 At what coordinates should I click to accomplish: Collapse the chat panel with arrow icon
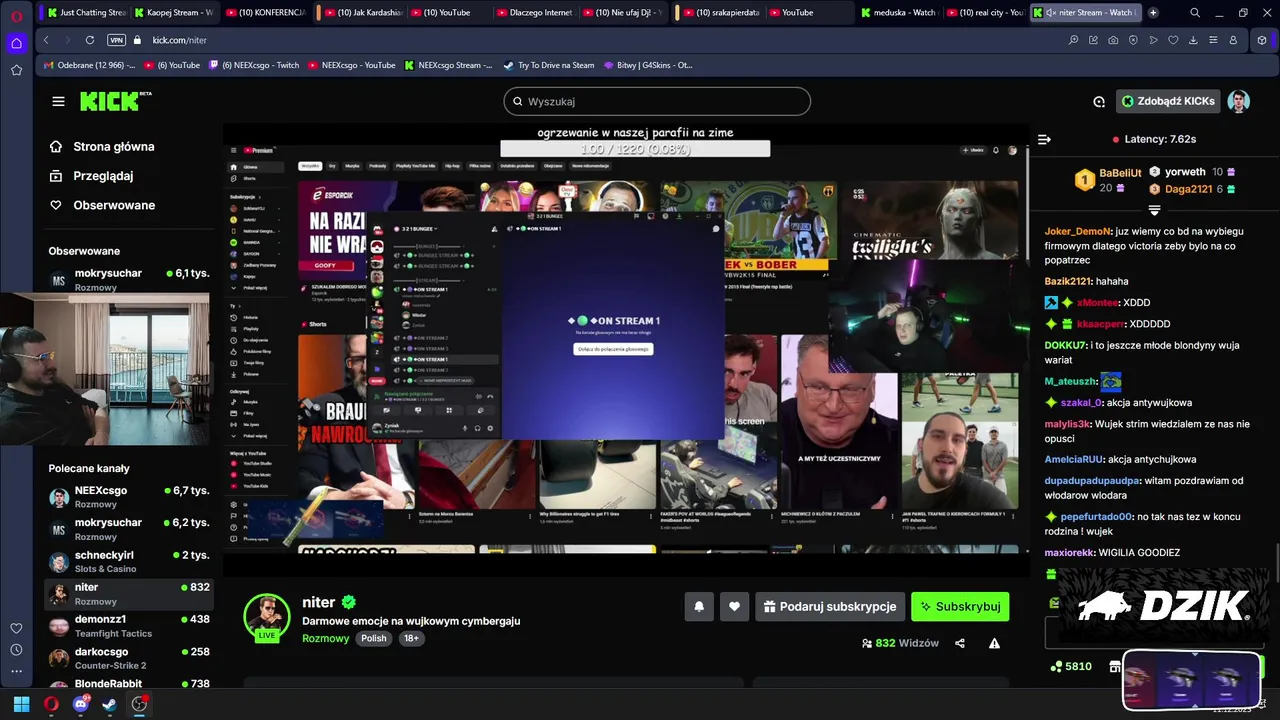pyautogui.click(x=1044, y=139)
